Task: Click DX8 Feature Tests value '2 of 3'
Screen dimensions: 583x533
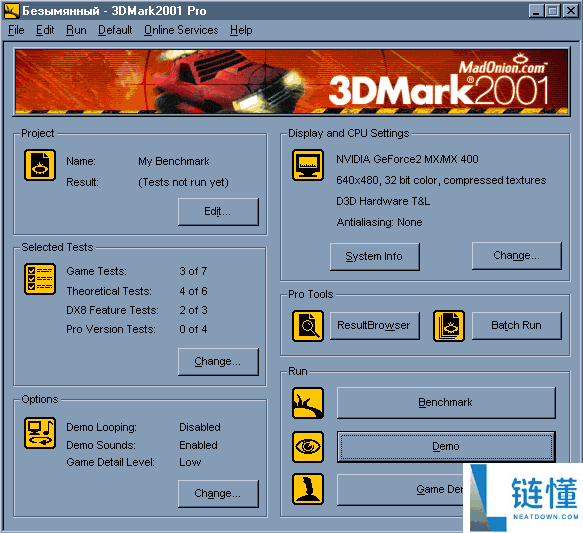Action: tap(193, 310)
